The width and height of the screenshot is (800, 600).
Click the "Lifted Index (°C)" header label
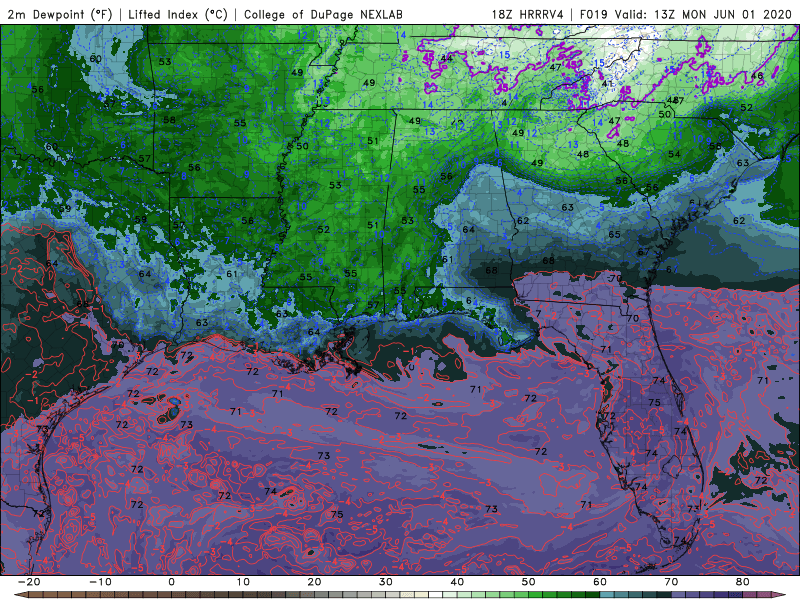pos(178,14)
